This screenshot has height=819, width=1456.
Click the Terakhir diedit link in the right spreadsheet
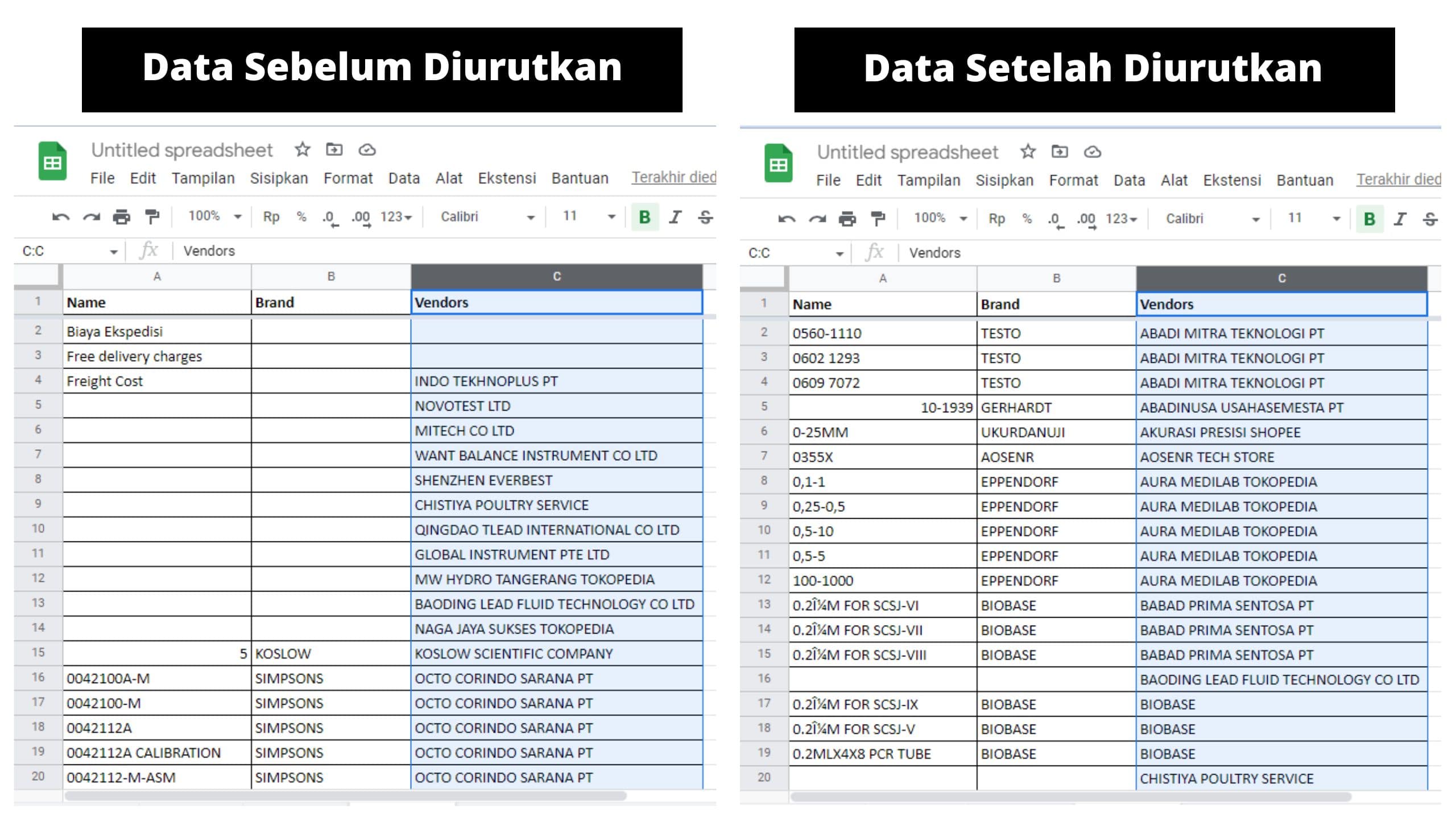(1399, 180)
